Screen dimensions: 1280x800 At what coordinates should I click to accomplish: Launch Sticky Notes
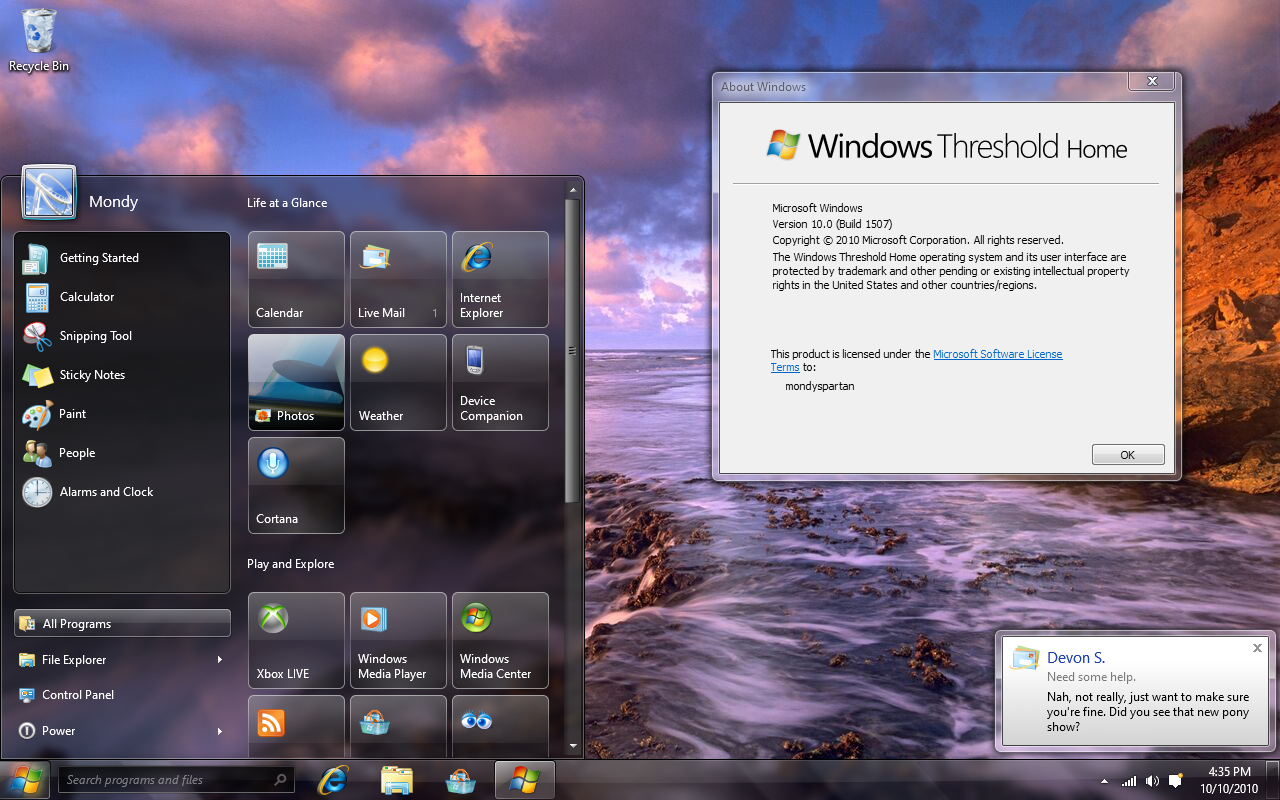click(122, 375)
